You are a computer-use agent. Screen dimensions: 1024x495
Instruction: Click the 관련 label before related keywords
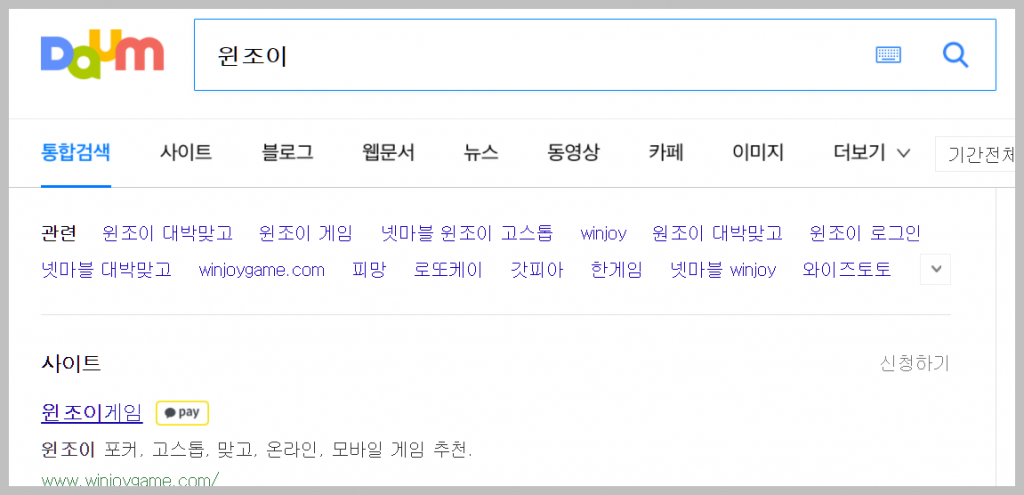(x=59, y=233)
